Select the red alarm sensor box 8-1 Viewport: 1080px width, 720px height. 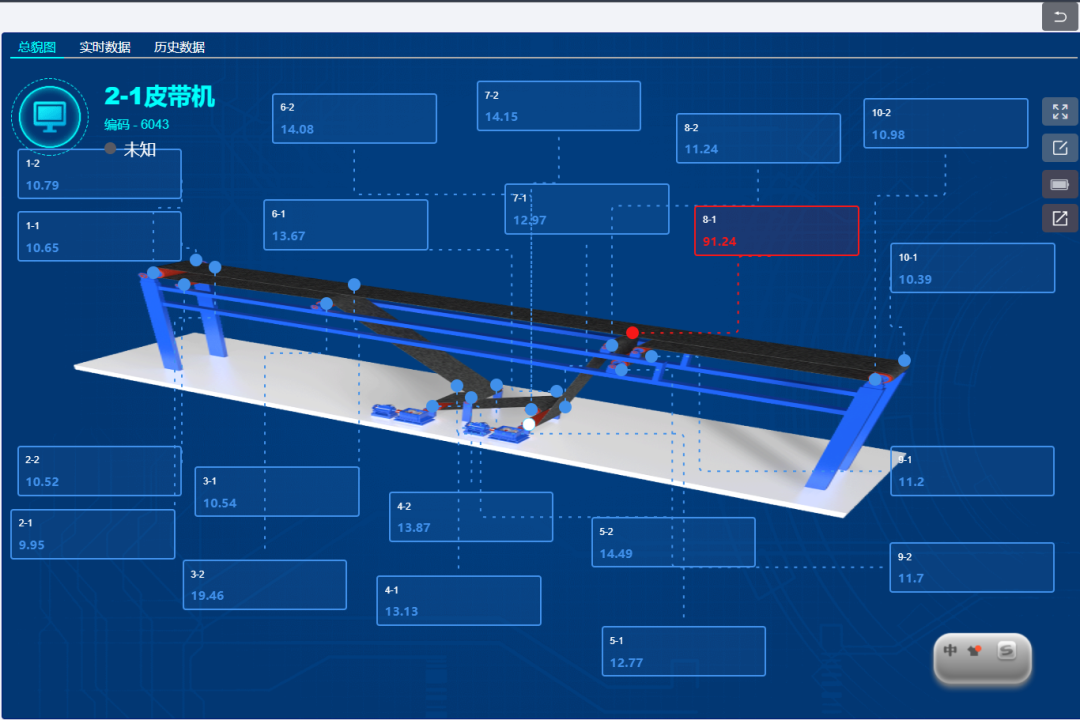(776, 231)
